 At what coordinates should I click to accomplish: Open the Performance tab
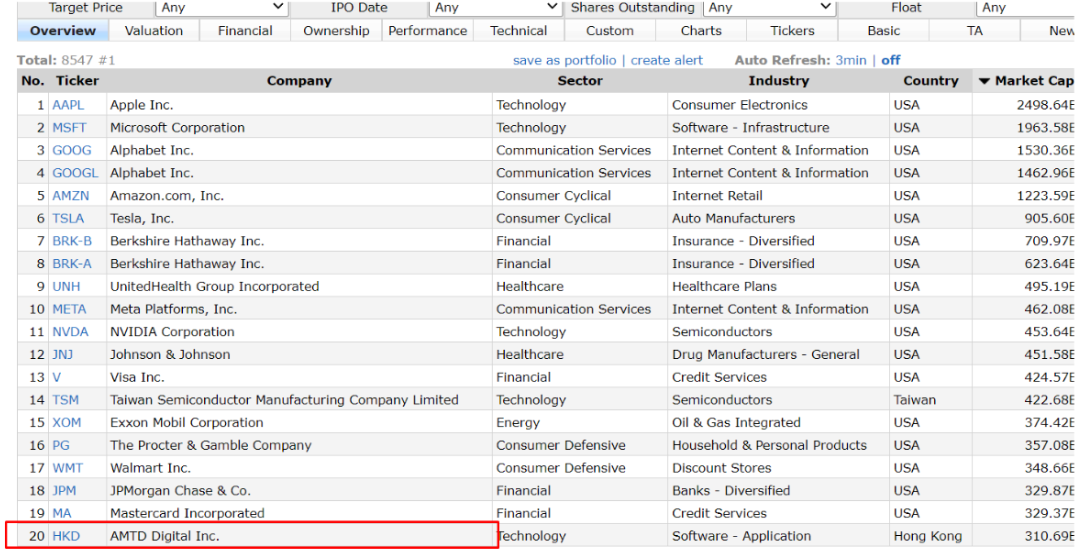(428, 31)
